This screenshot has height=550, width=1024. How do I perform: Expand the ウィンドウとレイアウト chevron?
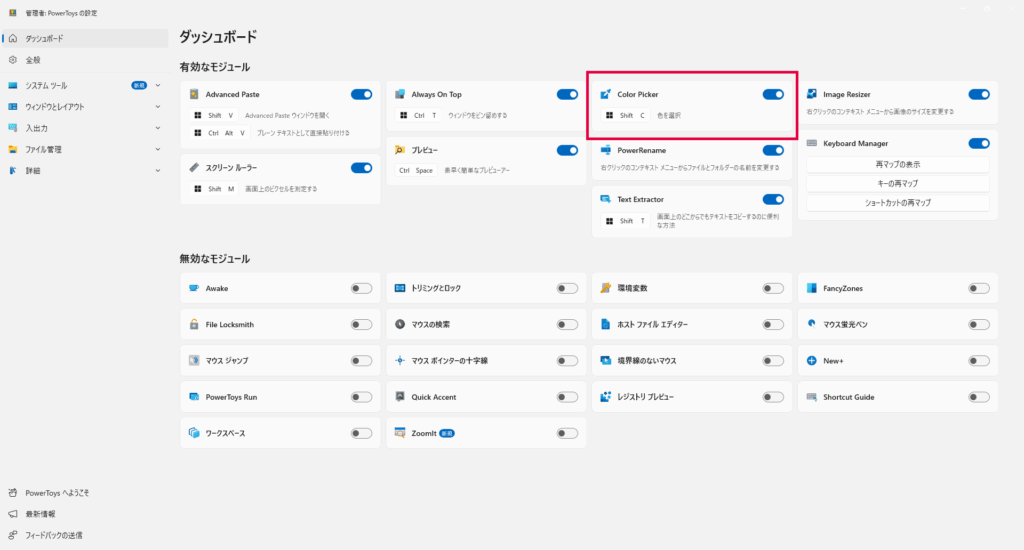pos(157,106)
